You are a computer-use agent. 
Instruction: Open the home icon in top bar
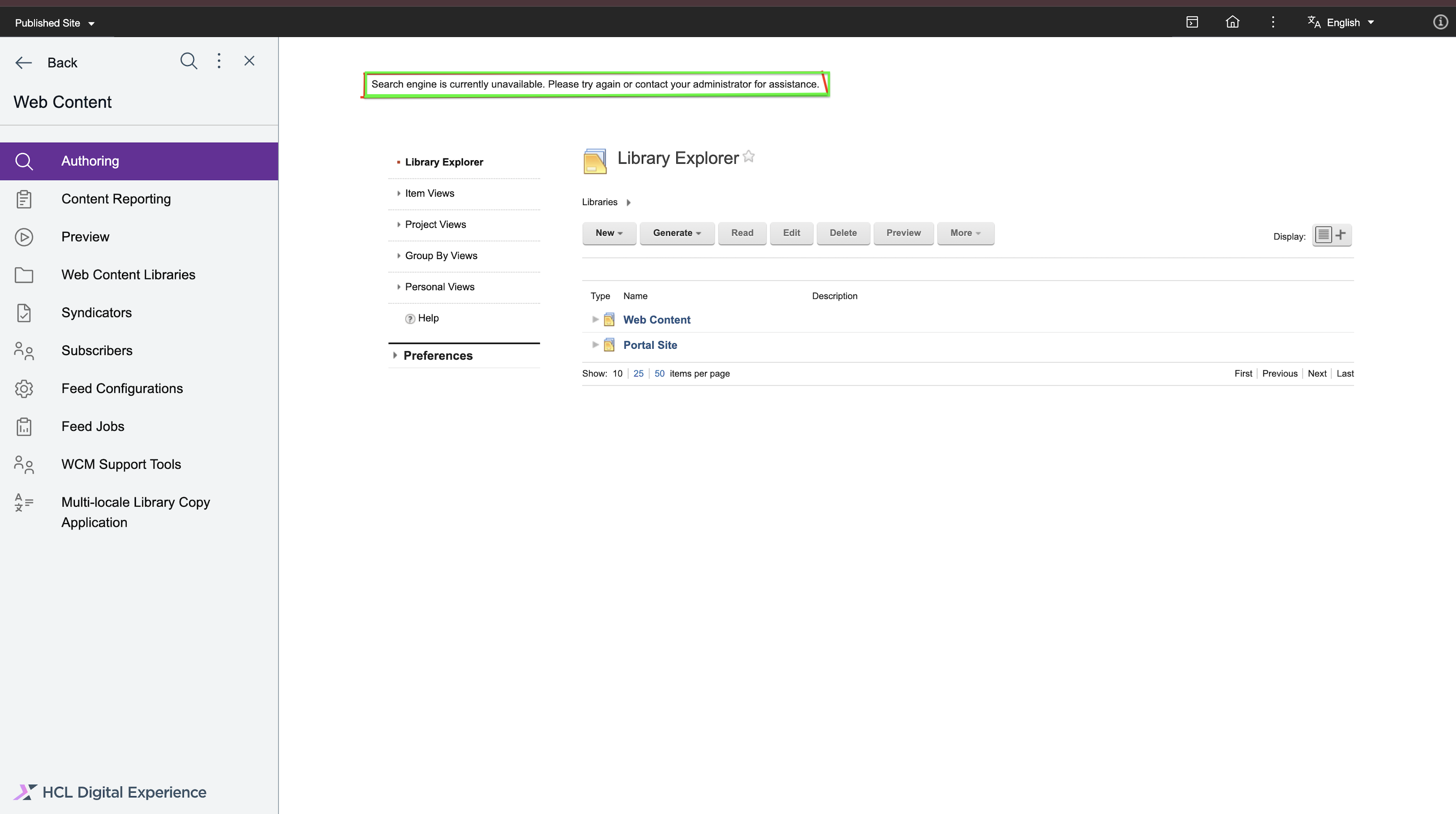[1232, 22]
